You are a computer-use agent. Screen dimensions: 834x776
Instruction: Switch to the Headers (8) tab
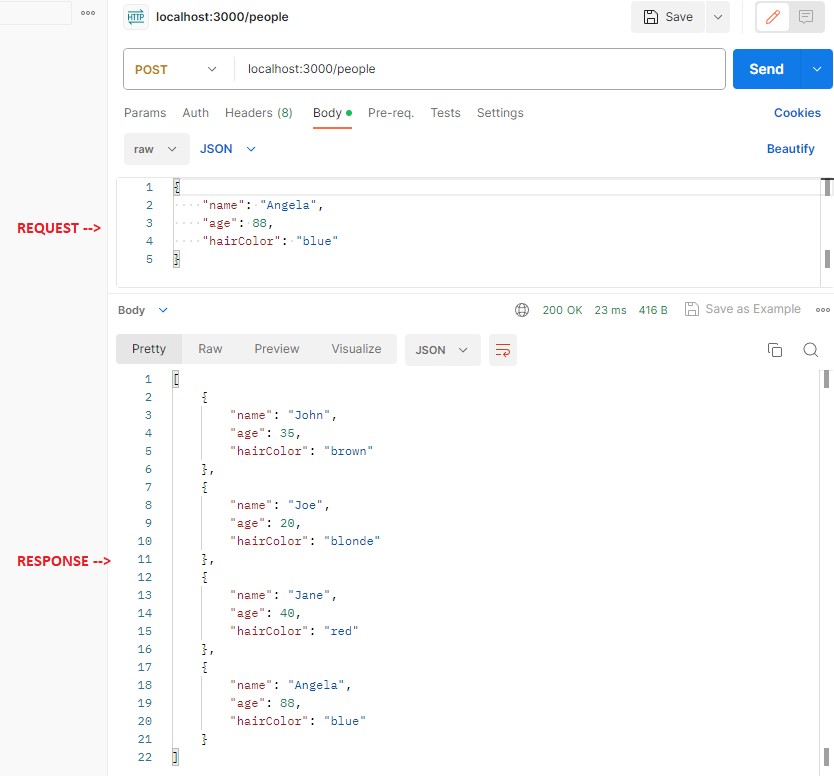click(258, 113)
